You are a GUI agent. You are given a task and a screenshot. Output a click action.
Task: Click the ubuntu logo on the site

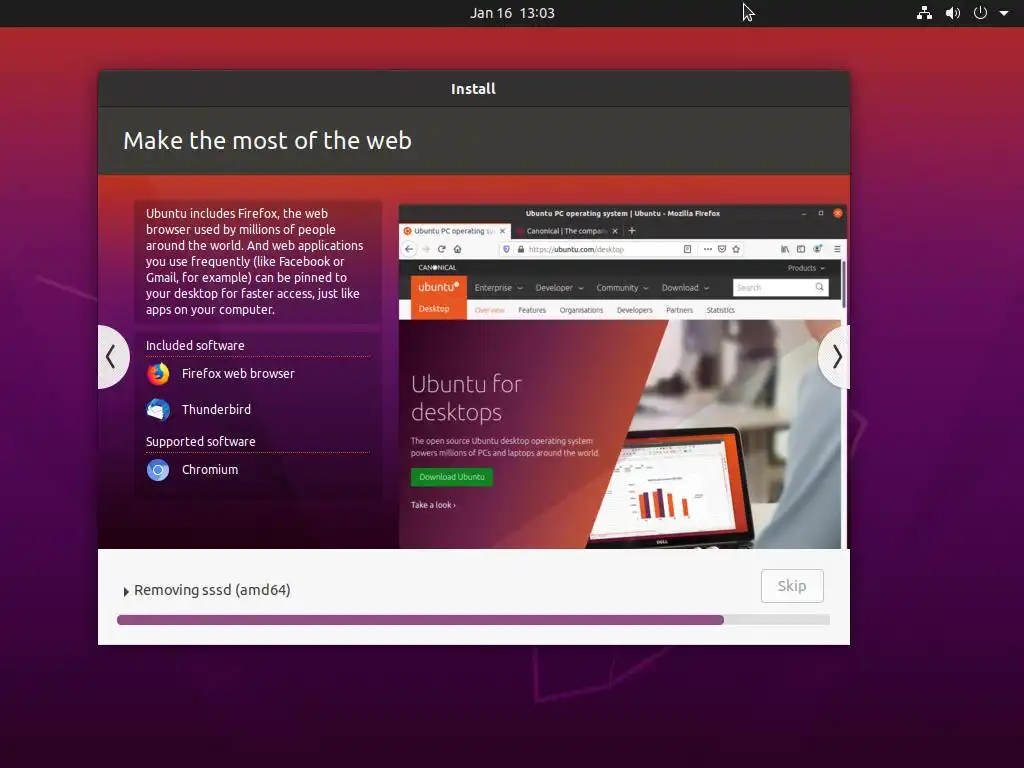click(438, 287)
